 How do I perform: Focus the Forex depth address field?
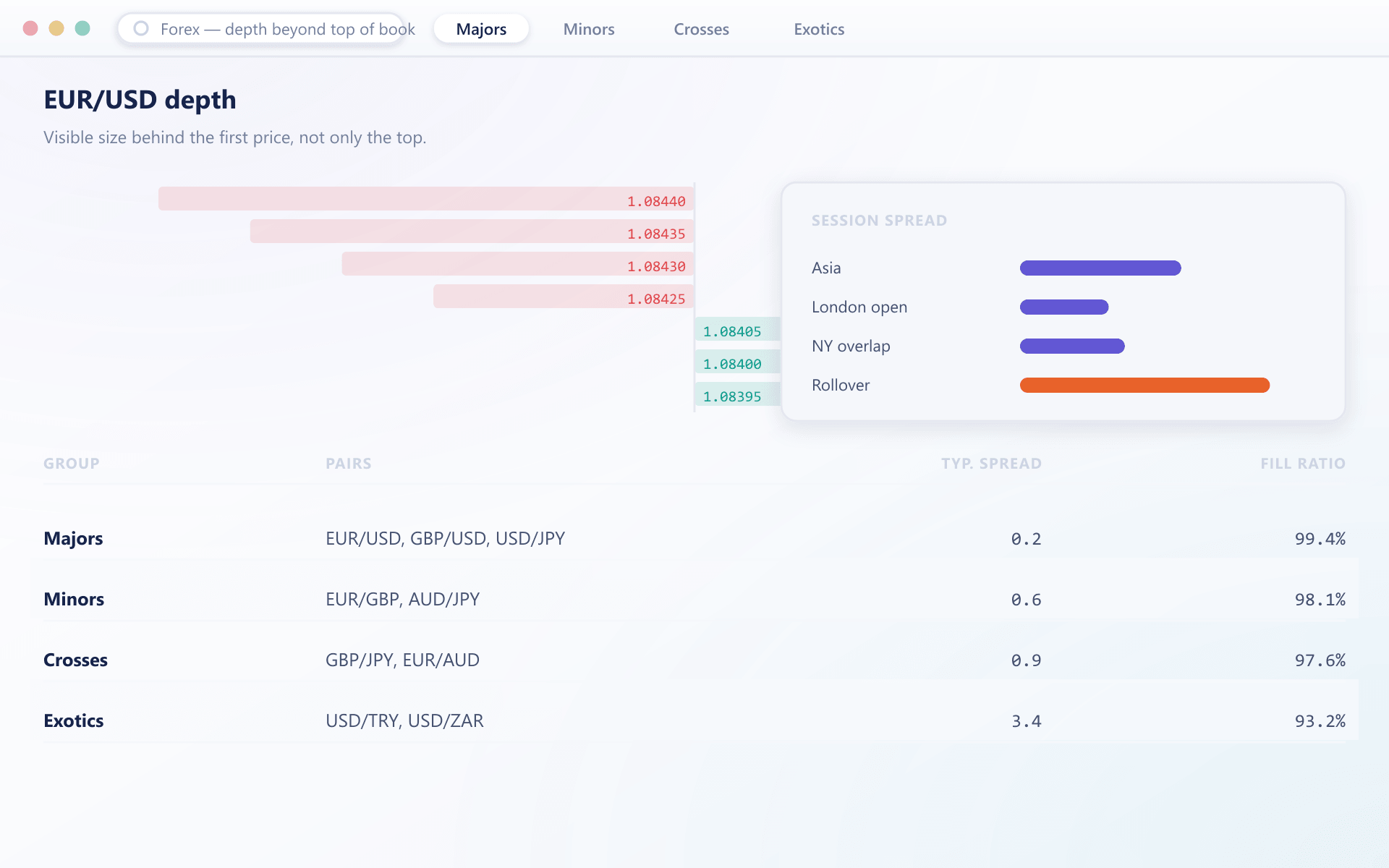(x=261, y=29)
